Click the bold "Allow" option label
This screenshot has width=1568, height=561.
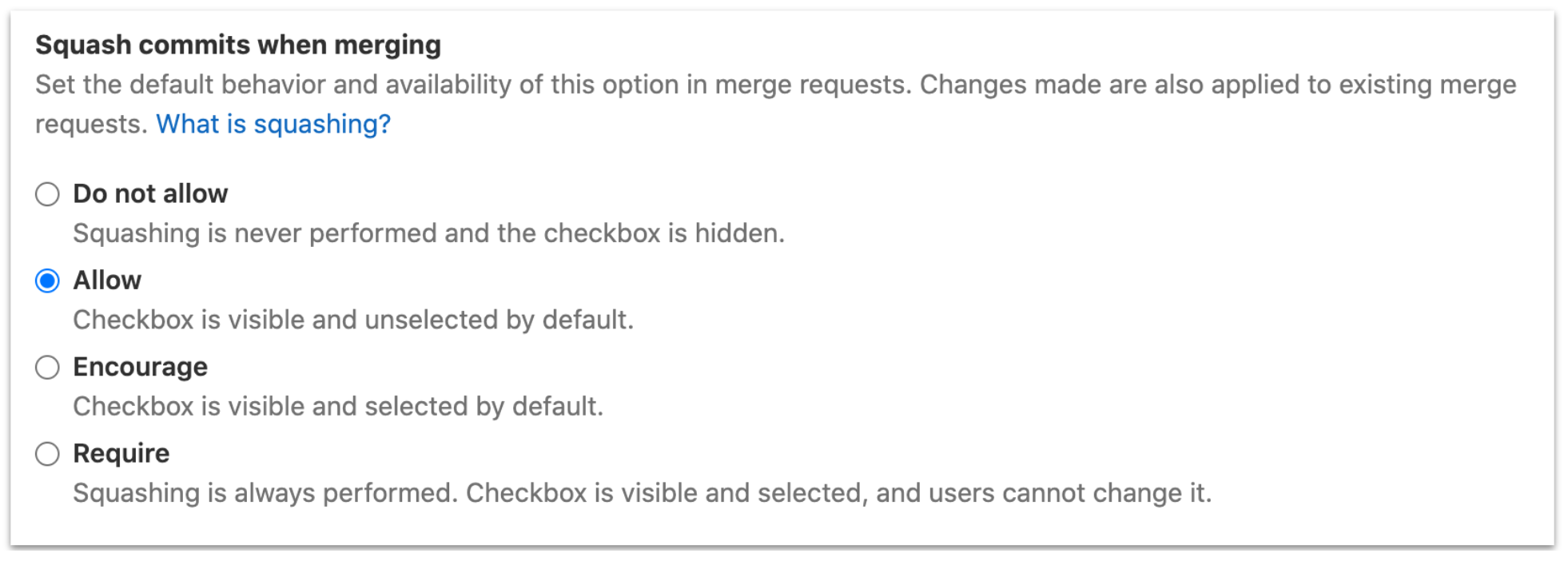tap(107, 280)
